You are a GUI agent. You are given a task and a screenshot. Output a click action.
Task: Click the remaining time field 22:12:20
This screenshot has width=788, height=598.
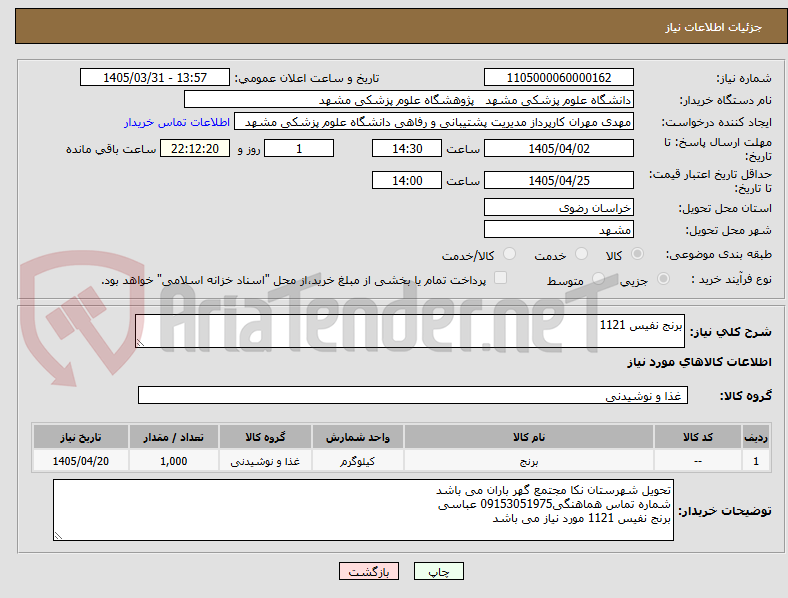point(195,148)
